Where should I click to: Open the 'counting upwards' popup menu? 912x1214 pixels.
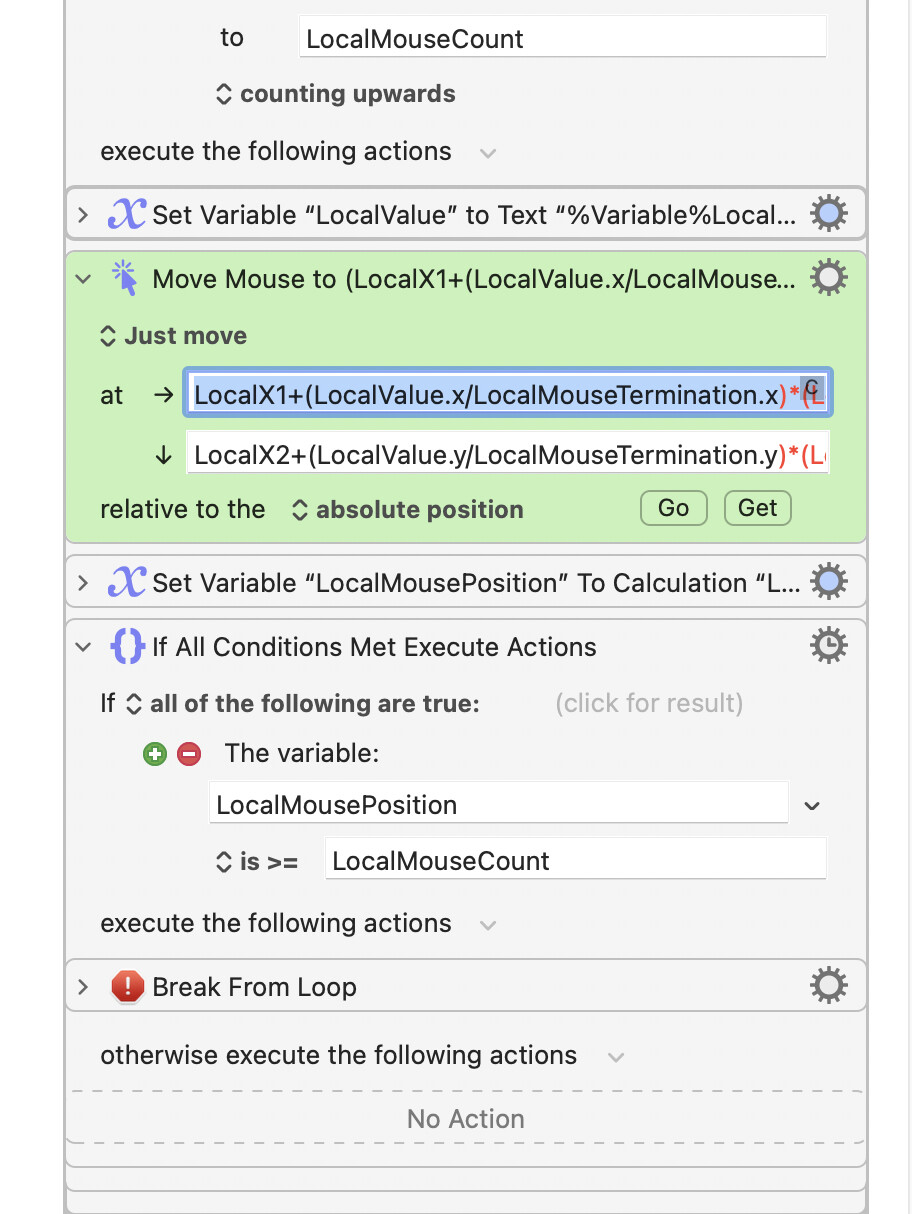[x=336, y=95]
